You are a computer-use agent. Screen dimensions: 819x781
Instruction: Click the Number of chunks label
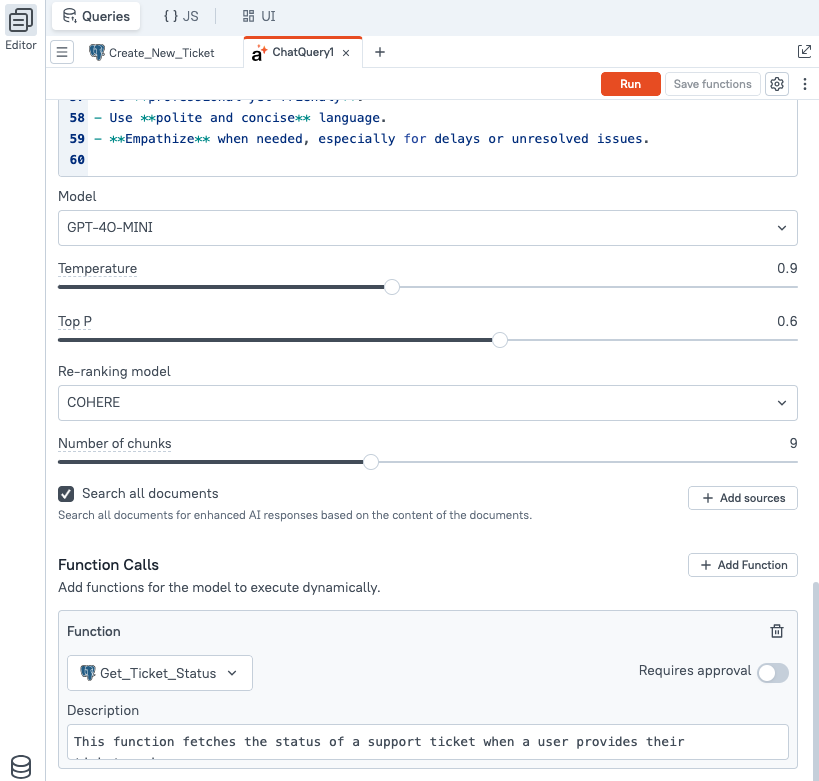(x=114, y=444)
